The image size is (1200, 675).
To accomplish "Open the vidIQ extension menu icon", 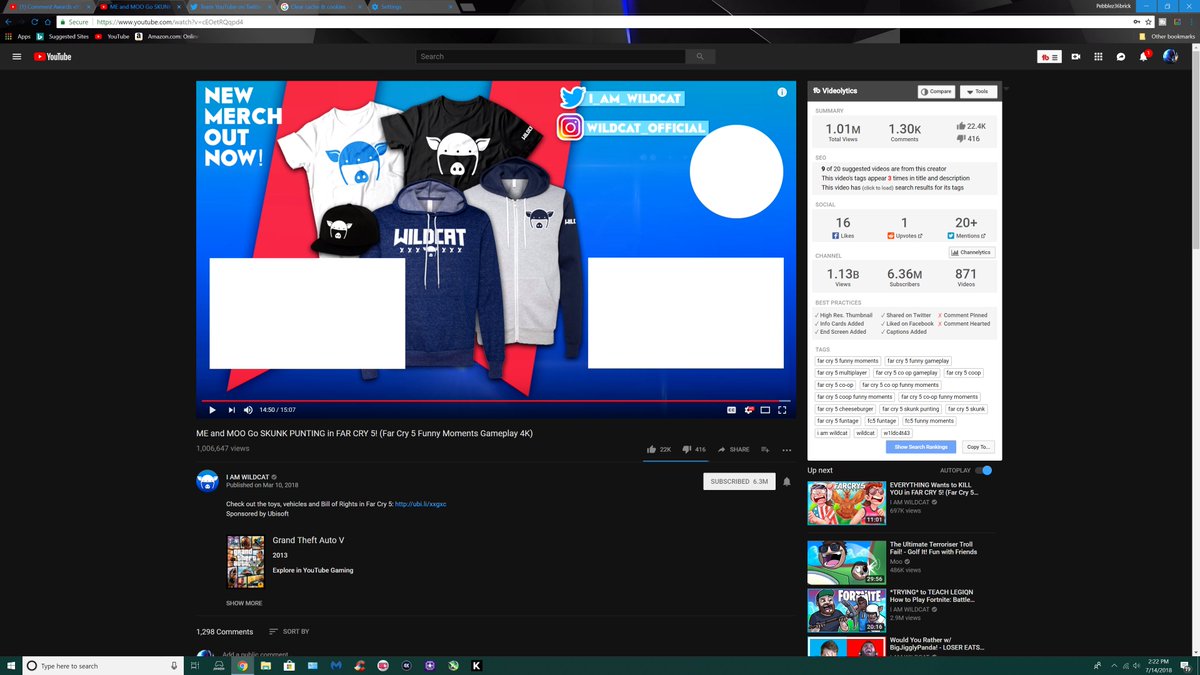I will tap(1049, 57).
